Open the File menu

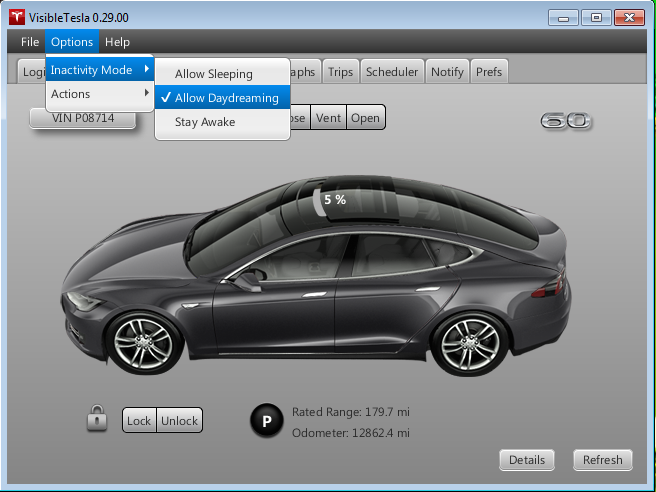pos(30,42)
